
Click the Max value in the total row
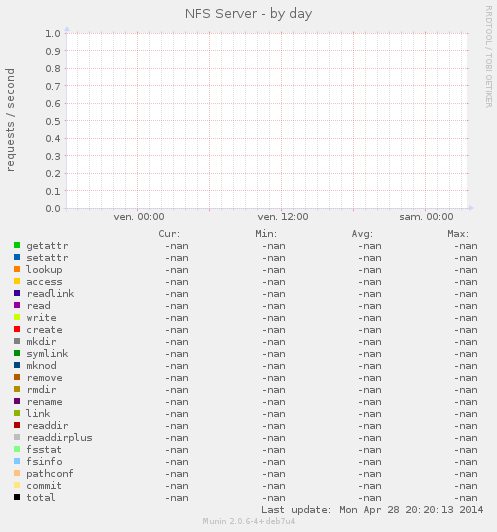point(466,498)
